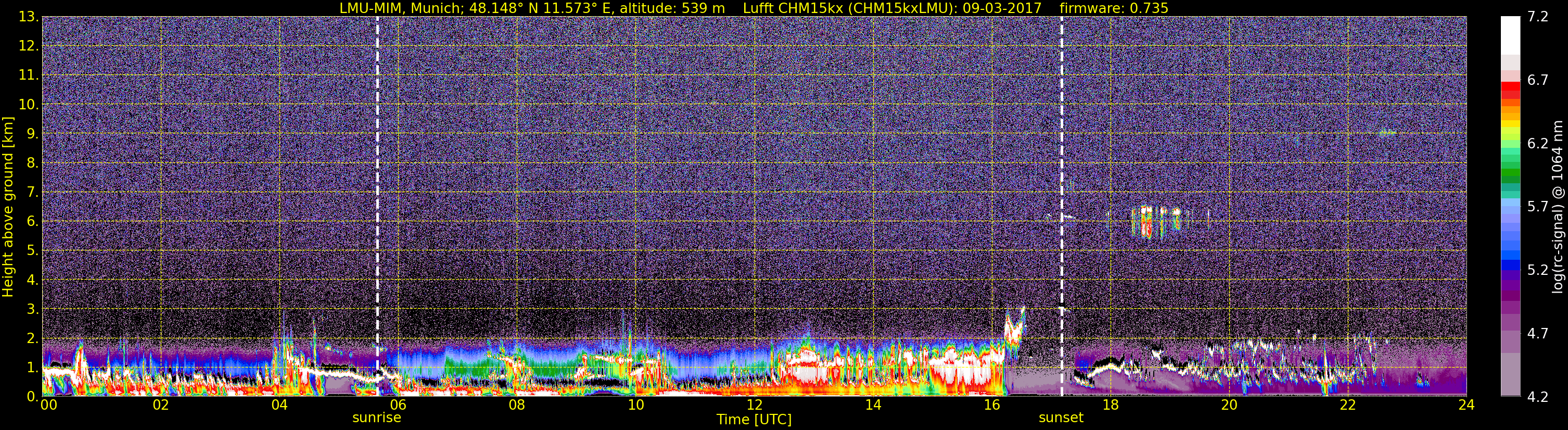Click the time axis tick label '14'
This screenshot has width=1568, height=430.
click(x=873, y=405)
